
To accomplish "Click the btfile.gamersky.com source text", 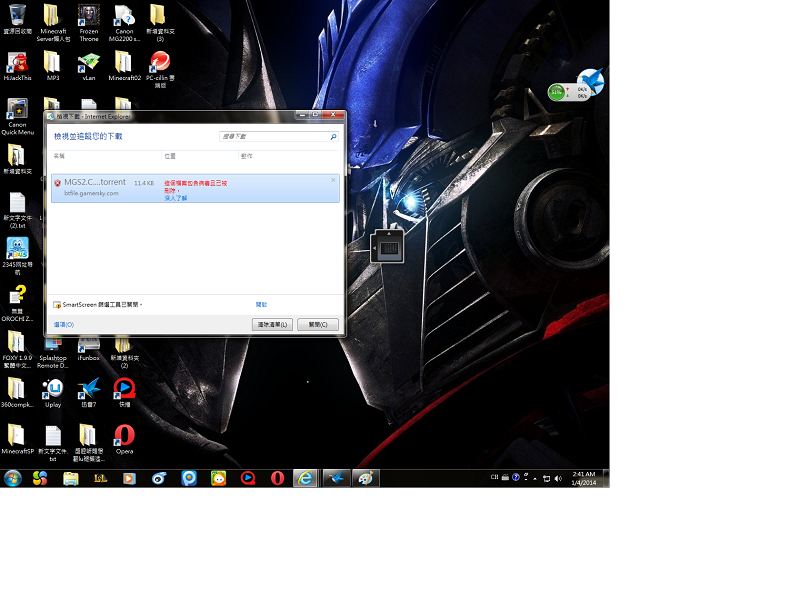I will point(91,193).
